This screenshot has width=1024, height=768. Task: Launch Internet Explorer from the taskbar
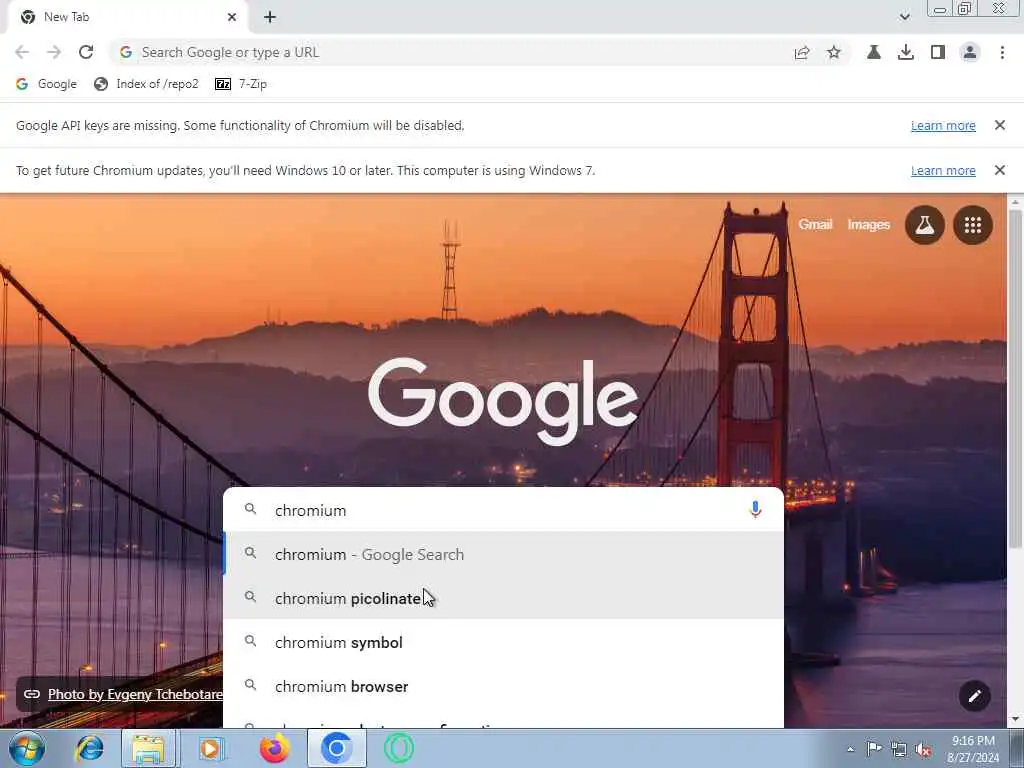pos(89,748)
